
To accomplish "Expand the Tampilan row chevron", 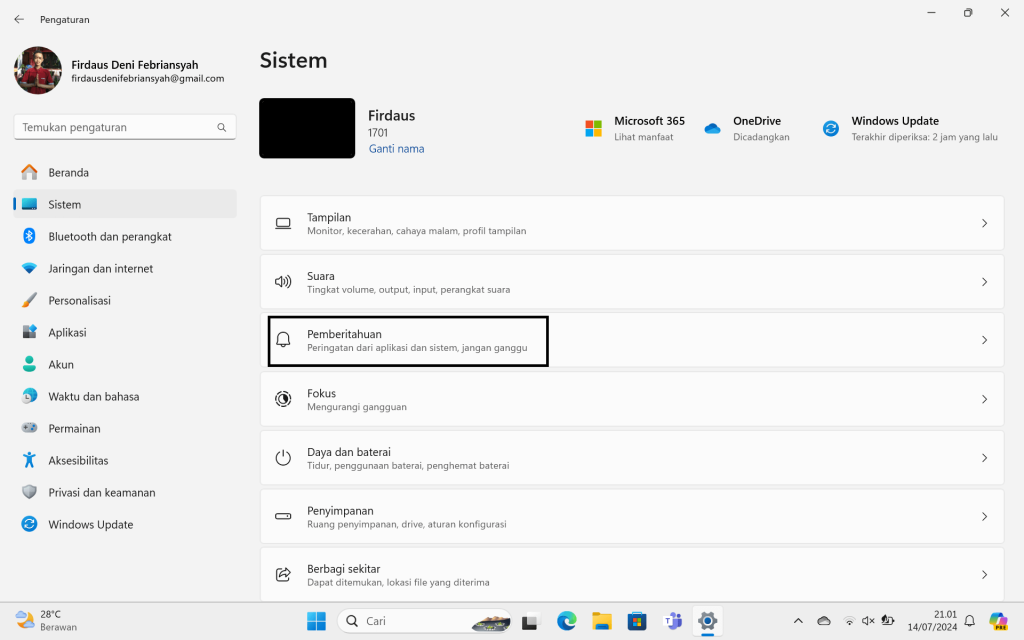I will click(984, 224).
